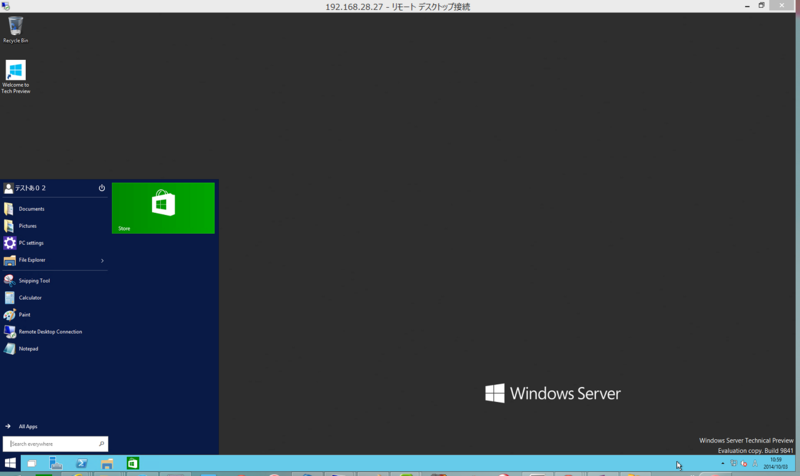Screen dimensions: 800x476
Task: Expand the File Explorer jump list arrow
Action: pos(102,261)
